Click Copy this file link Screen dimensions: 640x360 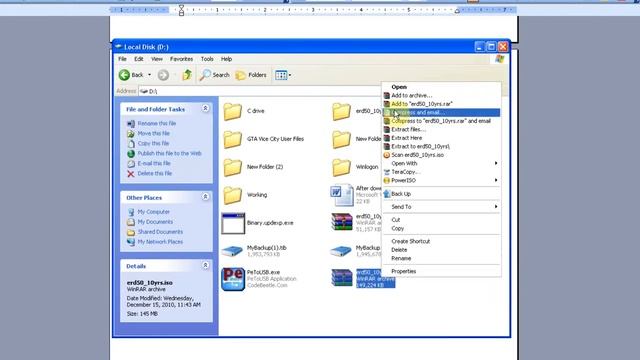(x=153, y=143)
